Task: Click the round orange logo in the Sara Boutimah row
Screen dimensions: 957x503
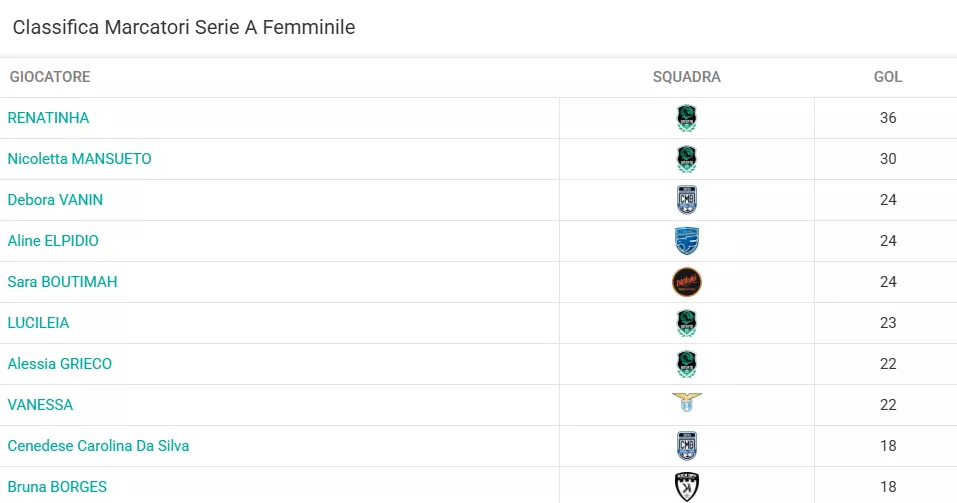Action: click(687, 282)
